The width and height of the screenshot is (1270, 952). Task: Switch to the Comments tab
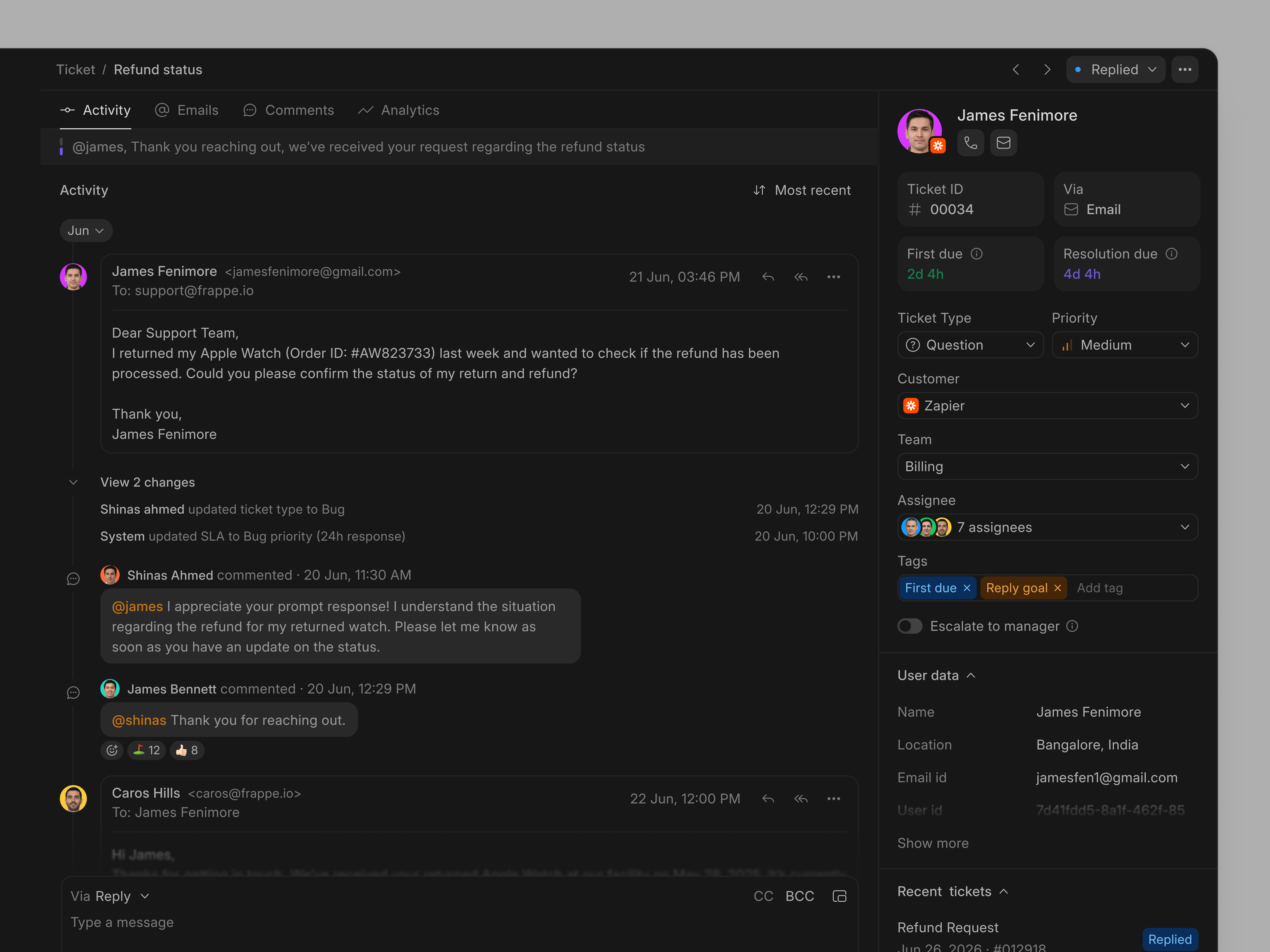click(288, 110)
